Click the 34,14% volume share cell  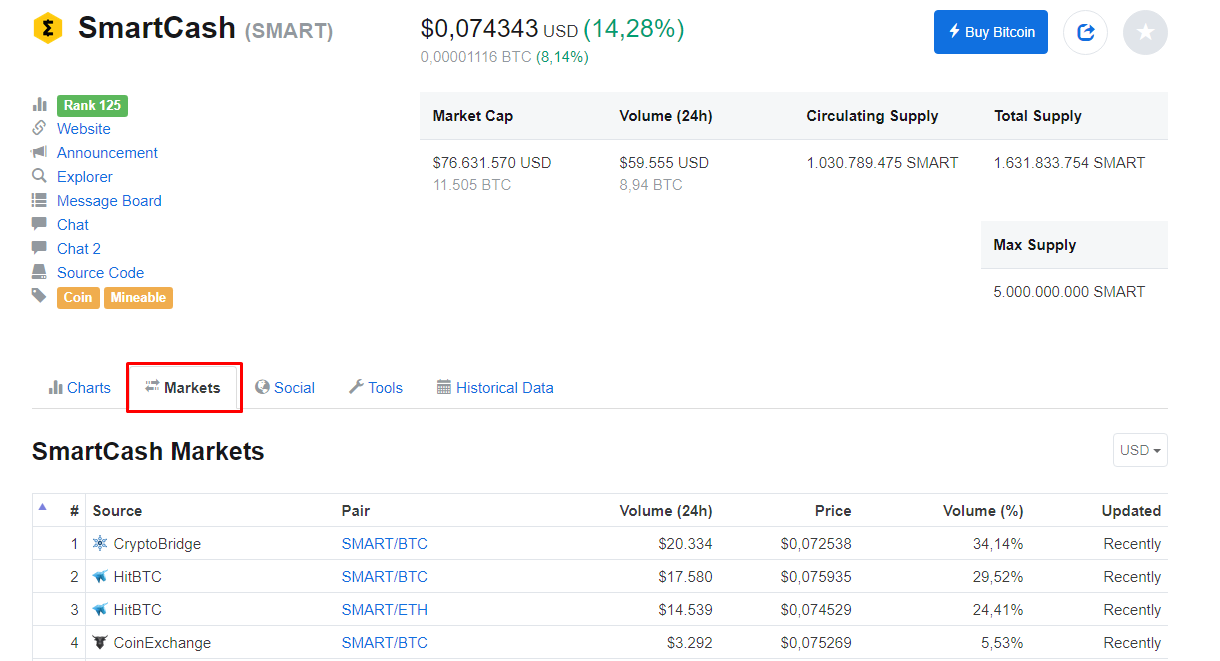(x=997, y=544)
